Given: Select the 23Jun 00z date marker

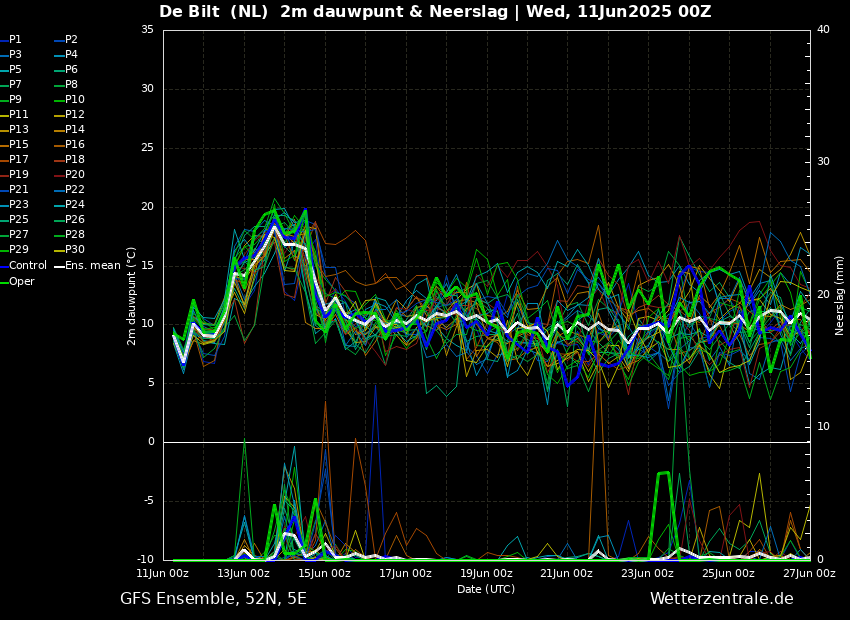Looking at the screenshot, I should tap(647, 574).
